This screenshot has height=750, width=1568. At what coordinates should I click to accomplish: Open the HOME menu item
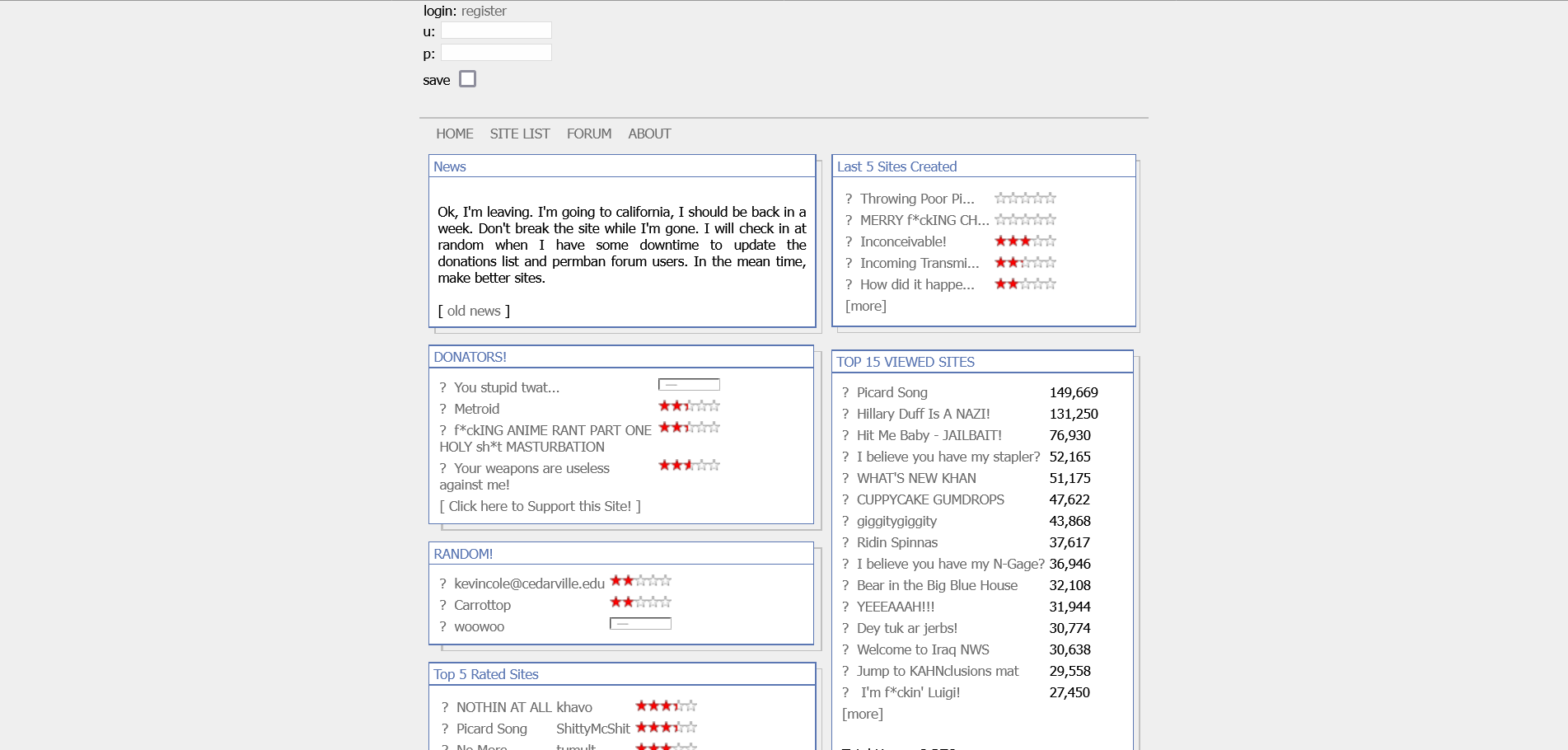455,134
